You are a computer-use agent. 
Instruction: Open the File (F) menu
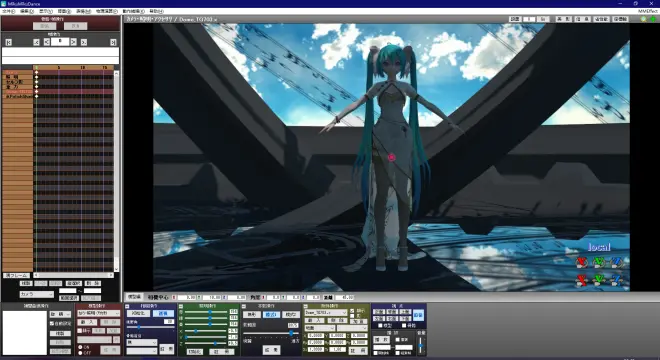tap(8, 11)
